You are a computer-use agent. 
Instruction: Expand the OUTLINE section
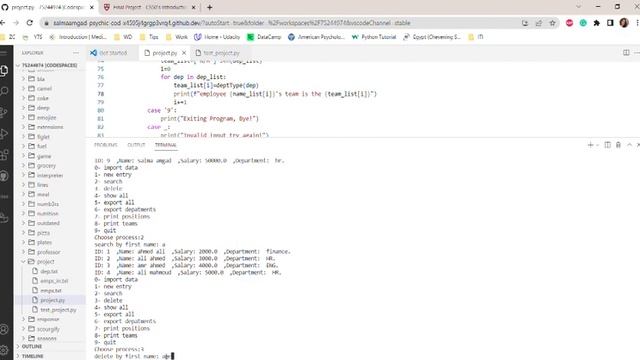click(32, 347)
